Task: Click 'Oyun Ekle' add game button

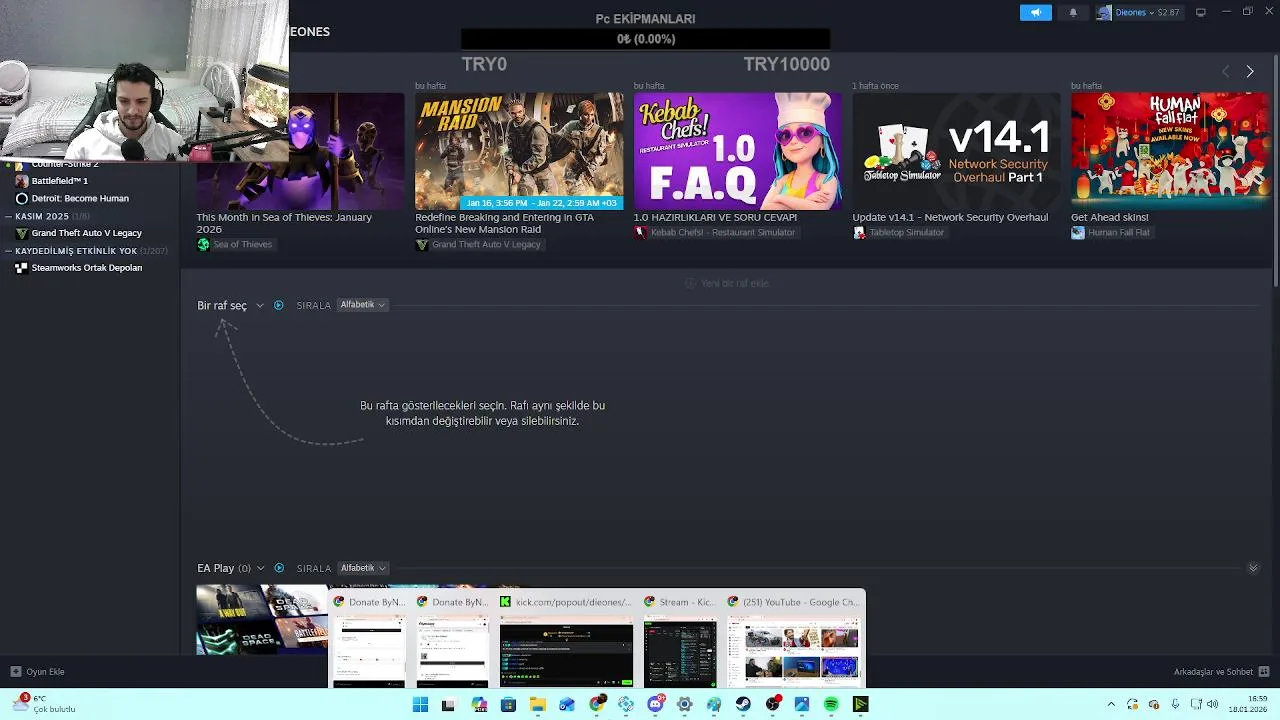Action: (37, 672)
